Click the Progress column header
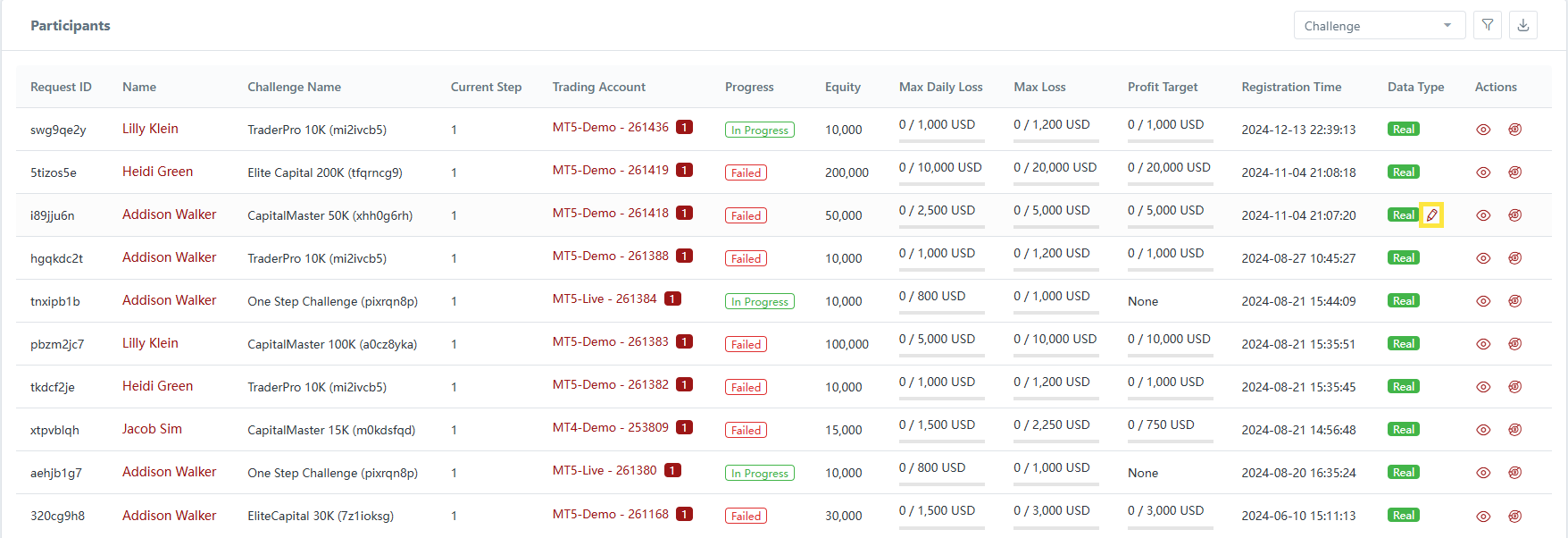Viewport: 1568px width, 538px height. click(749, 87)
